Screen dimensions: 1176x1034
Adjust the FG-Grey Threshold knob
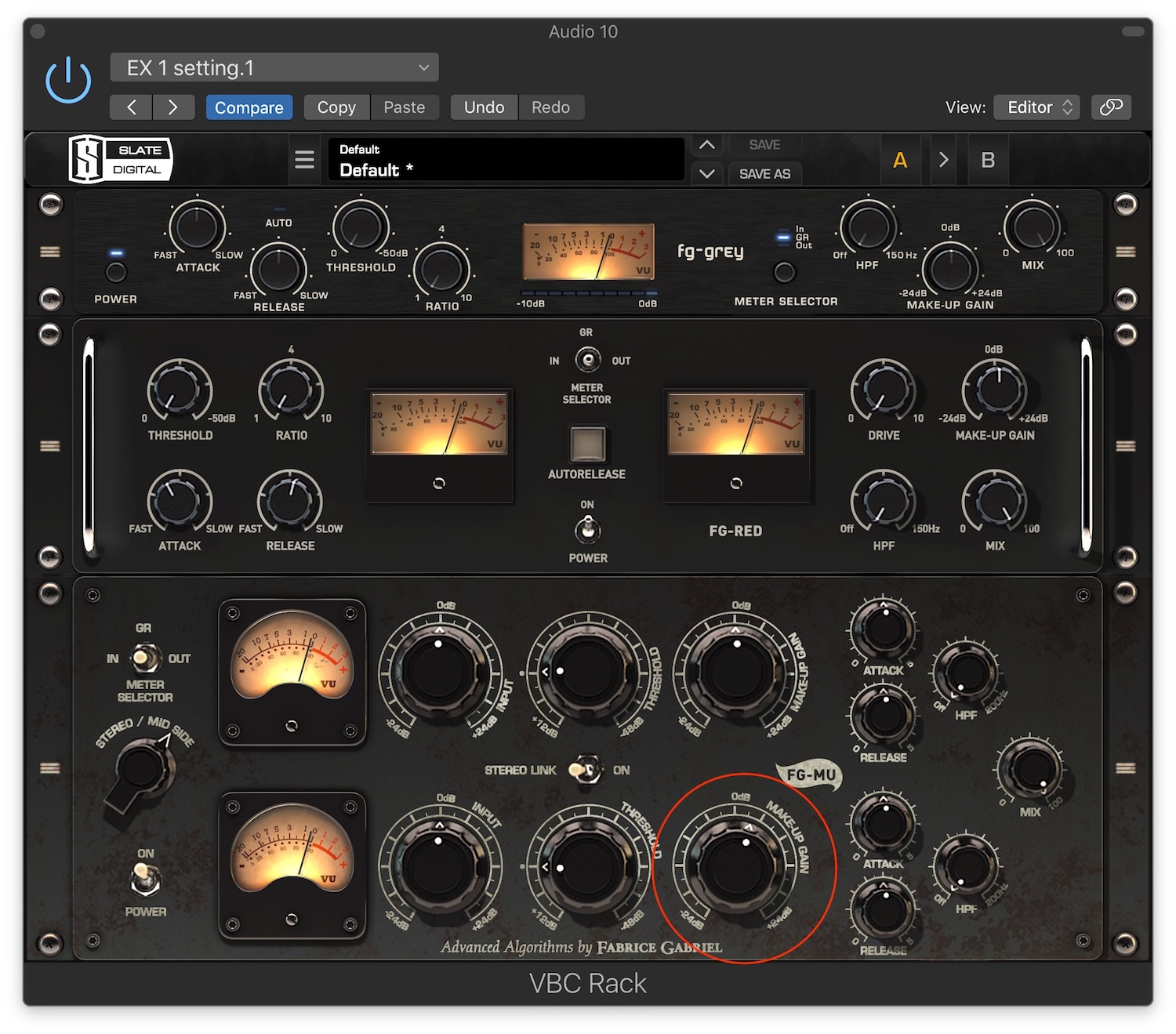(x=361, y=228)
